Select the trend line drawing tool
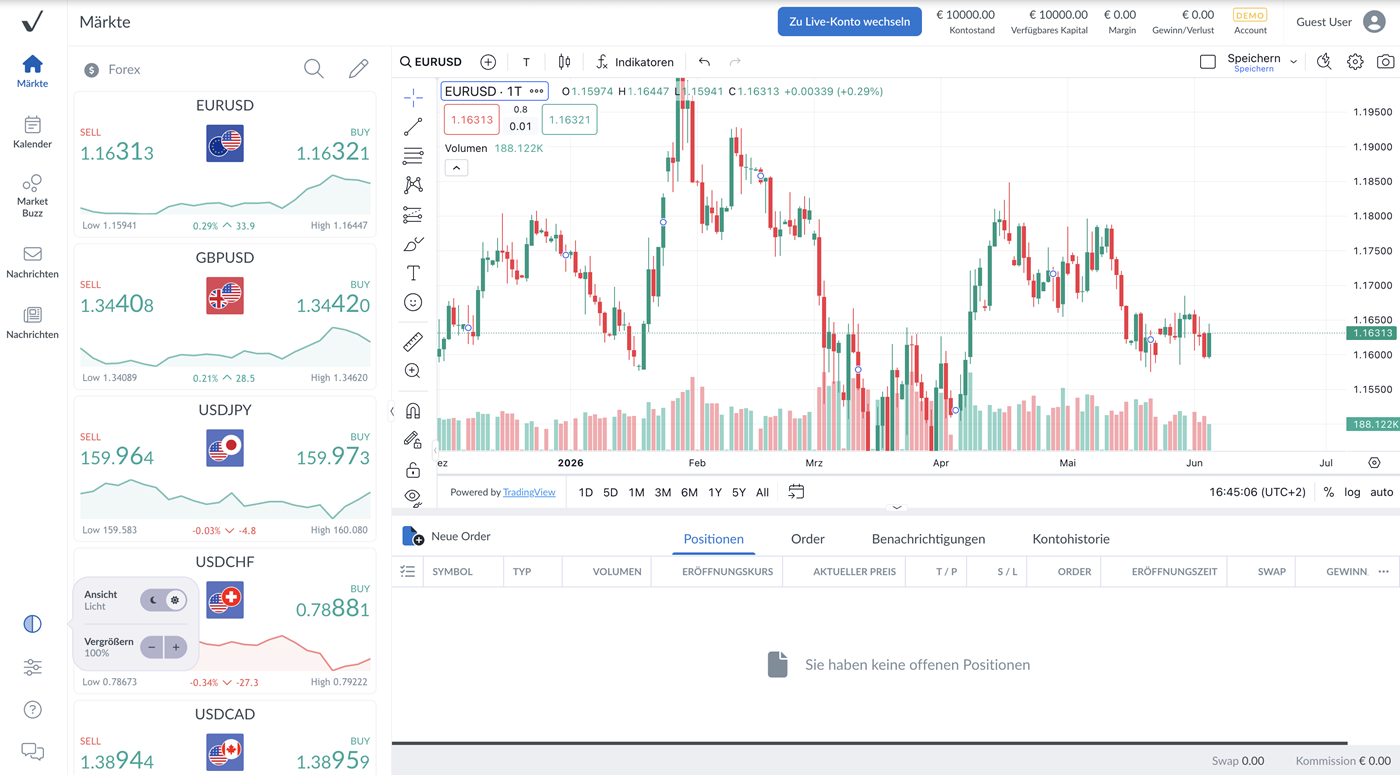Screen dimensions: 1400x775 point(413,127)
